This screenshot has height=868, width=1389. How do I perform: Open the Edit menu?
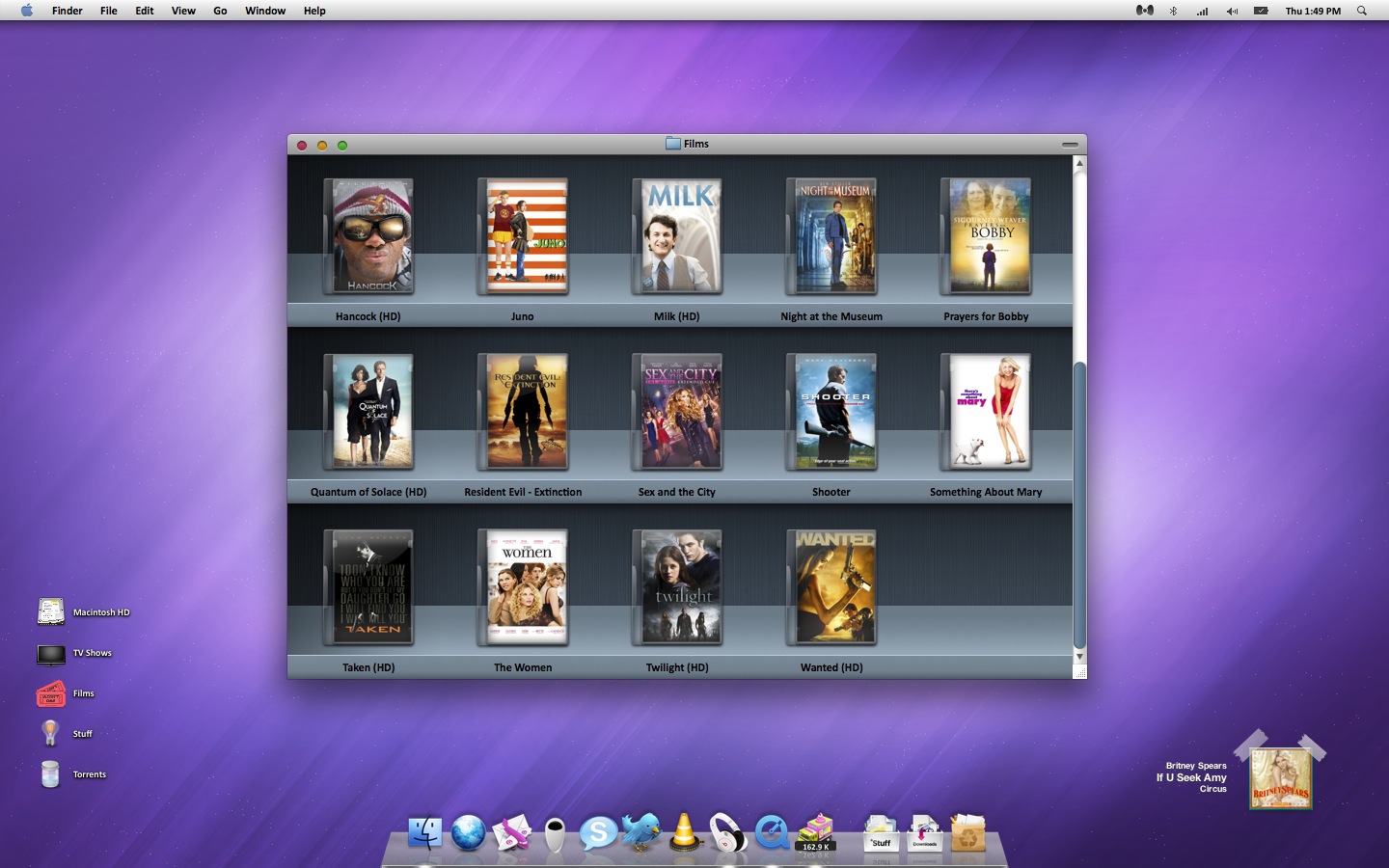[x=145, y=11]
